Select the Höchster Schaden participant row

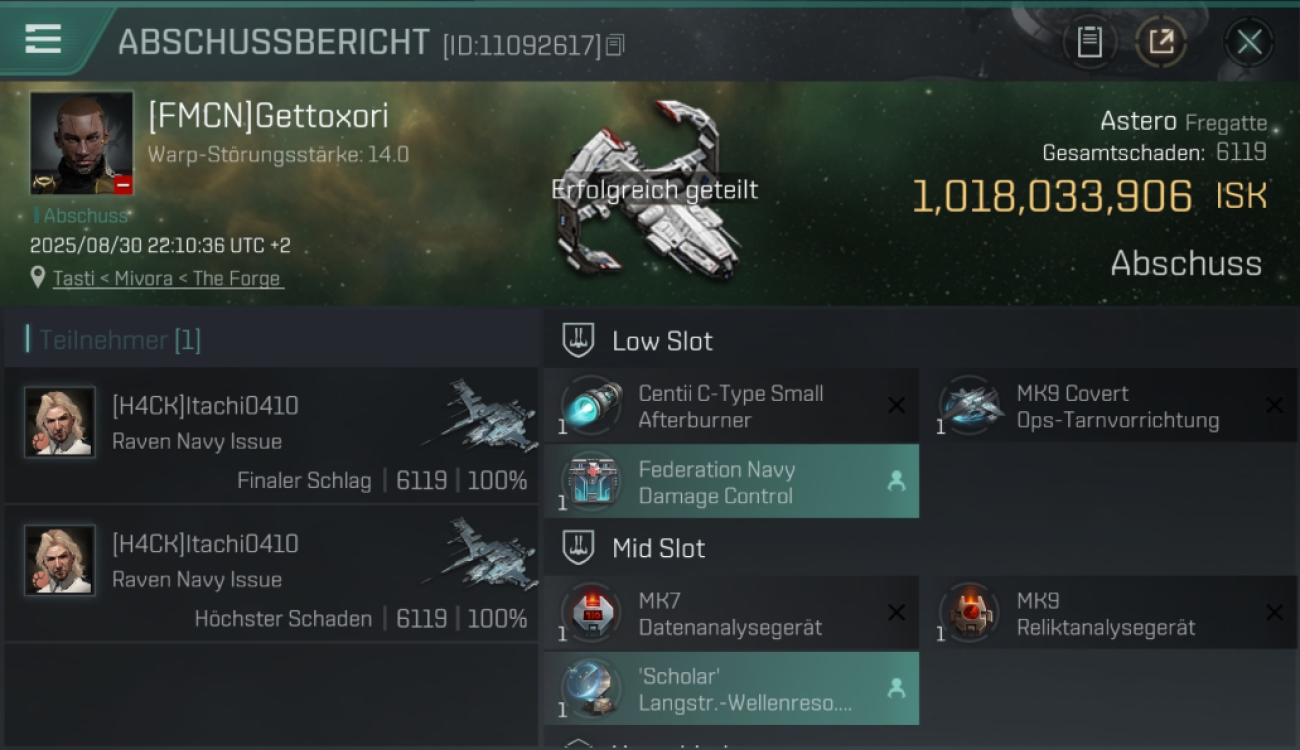[x=271, y=573]
